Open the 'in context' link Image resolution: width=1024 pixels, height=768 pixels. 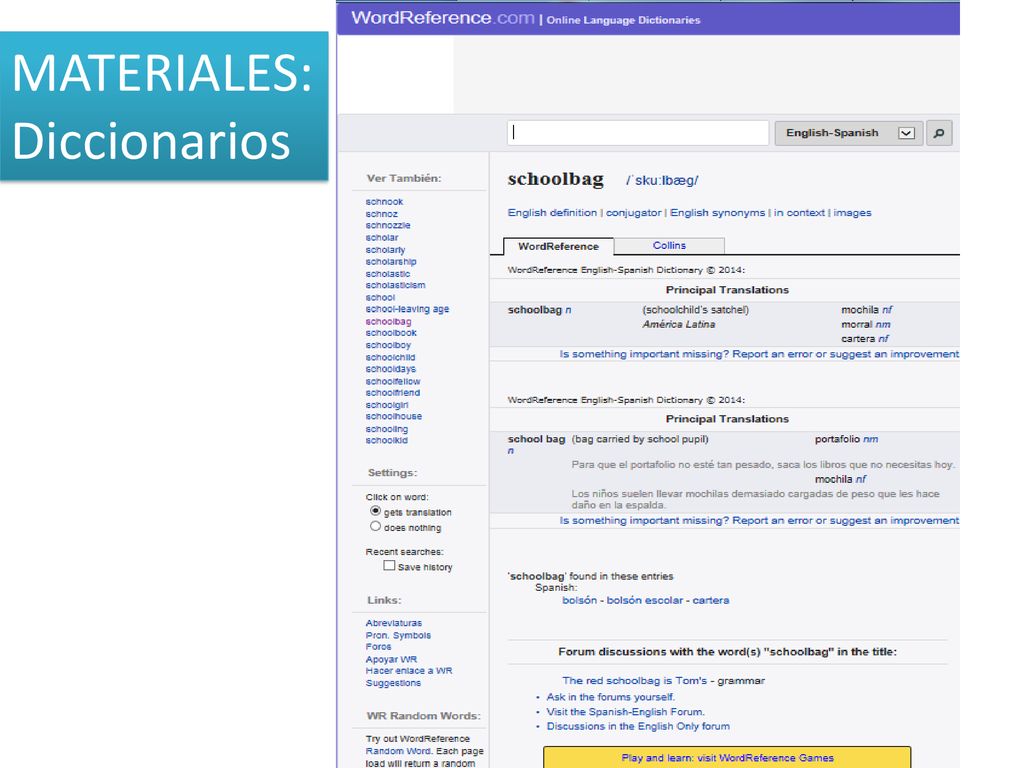click(799, 213)
